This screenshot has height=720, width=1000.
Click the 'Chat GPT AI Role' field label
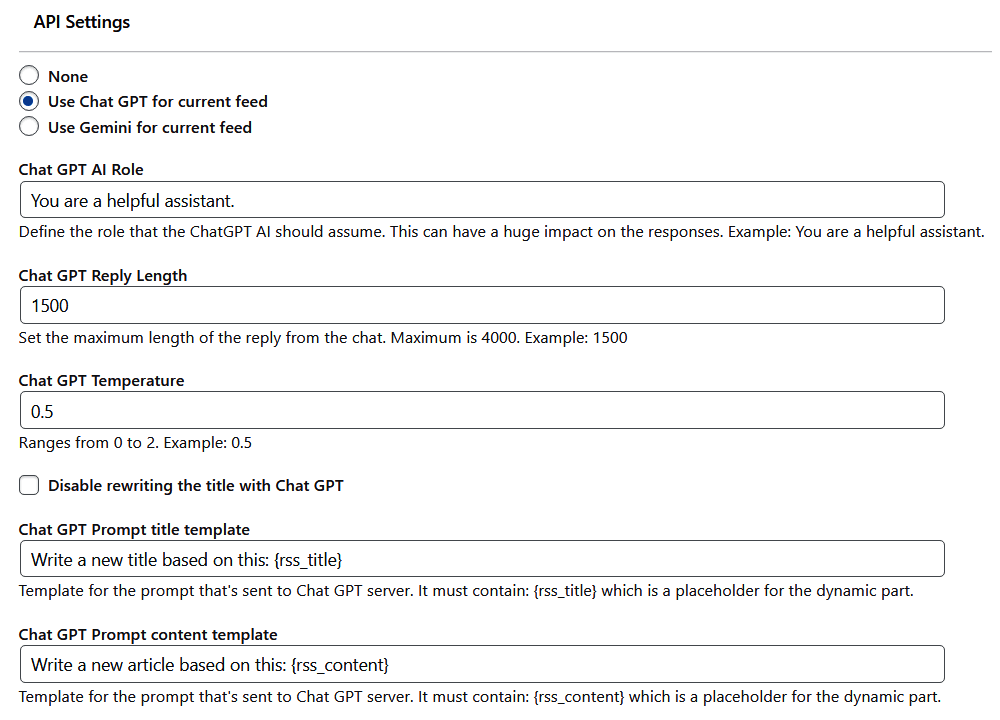click(81, 170)
